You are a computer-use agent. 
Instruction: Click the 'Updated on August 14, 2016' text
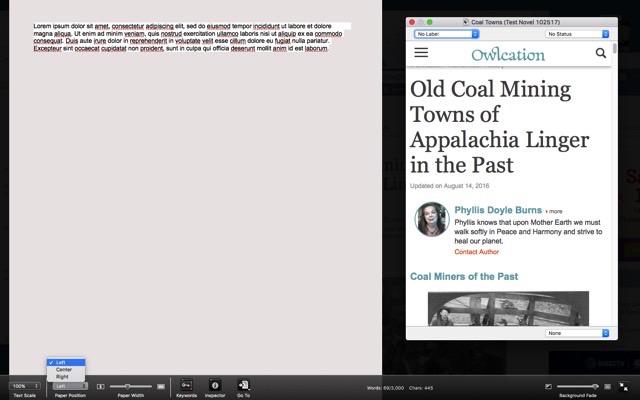click(449, 186)
